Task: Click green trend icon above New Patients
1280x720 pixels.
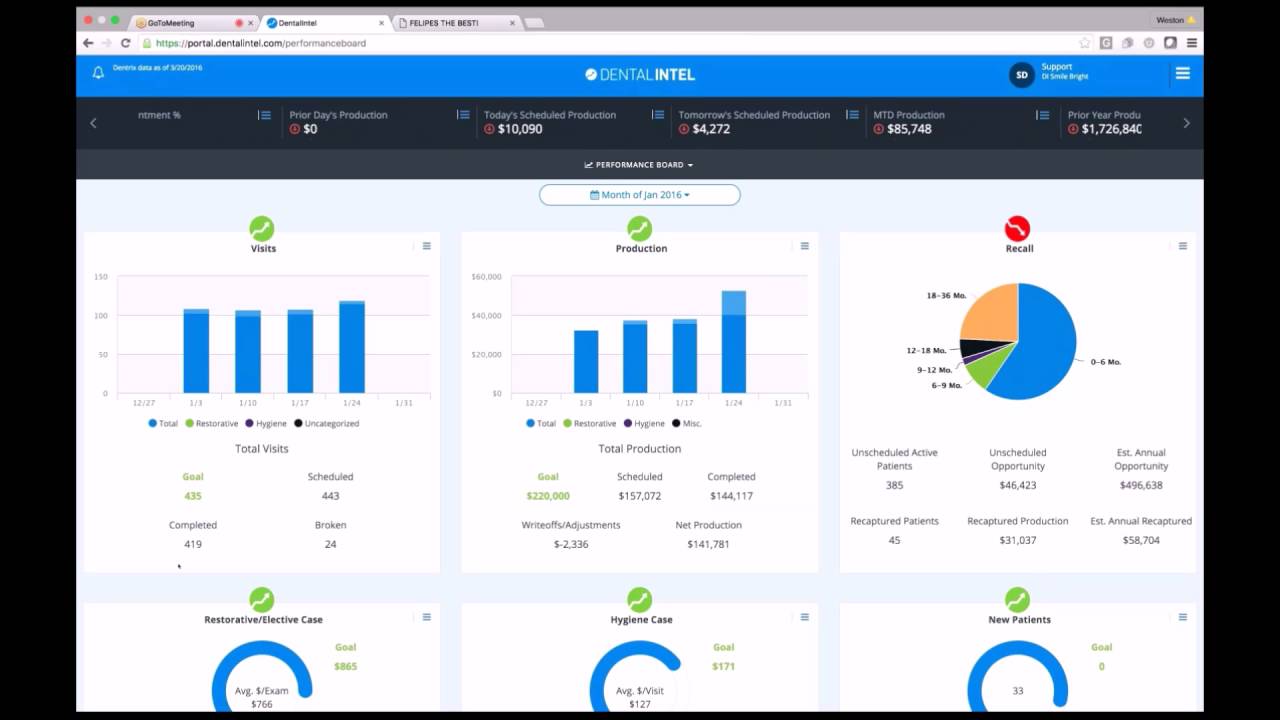Action: click(x=1017, y=599)
